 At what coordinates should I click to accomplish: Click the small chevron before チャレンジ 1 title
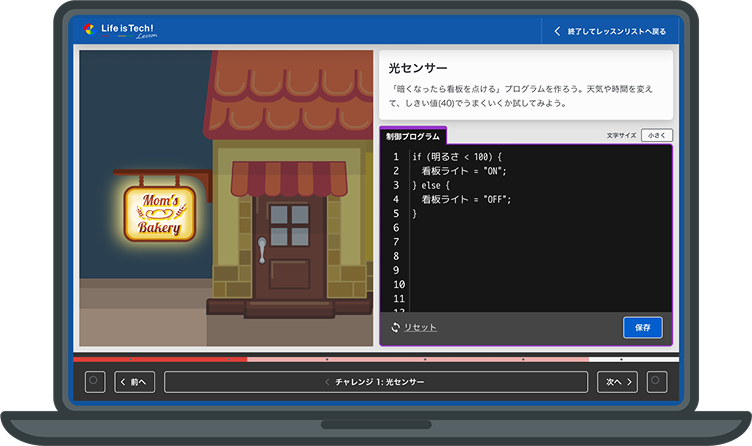326,382
